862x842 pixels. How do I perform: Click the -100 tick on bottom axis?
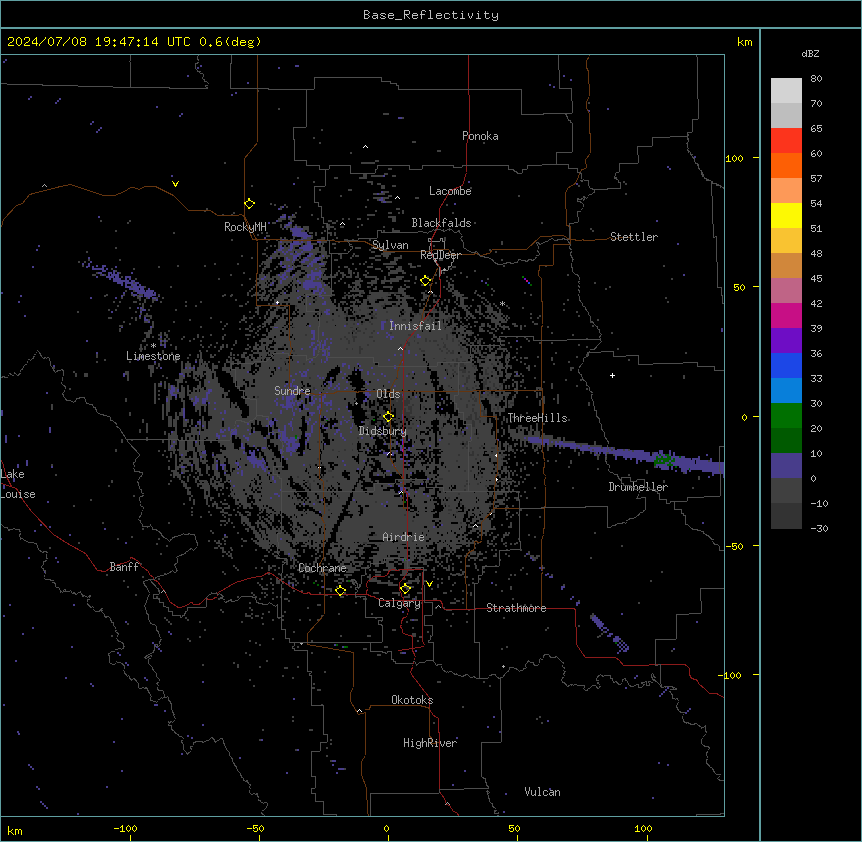pyautogui.click(x=125, y=828)
